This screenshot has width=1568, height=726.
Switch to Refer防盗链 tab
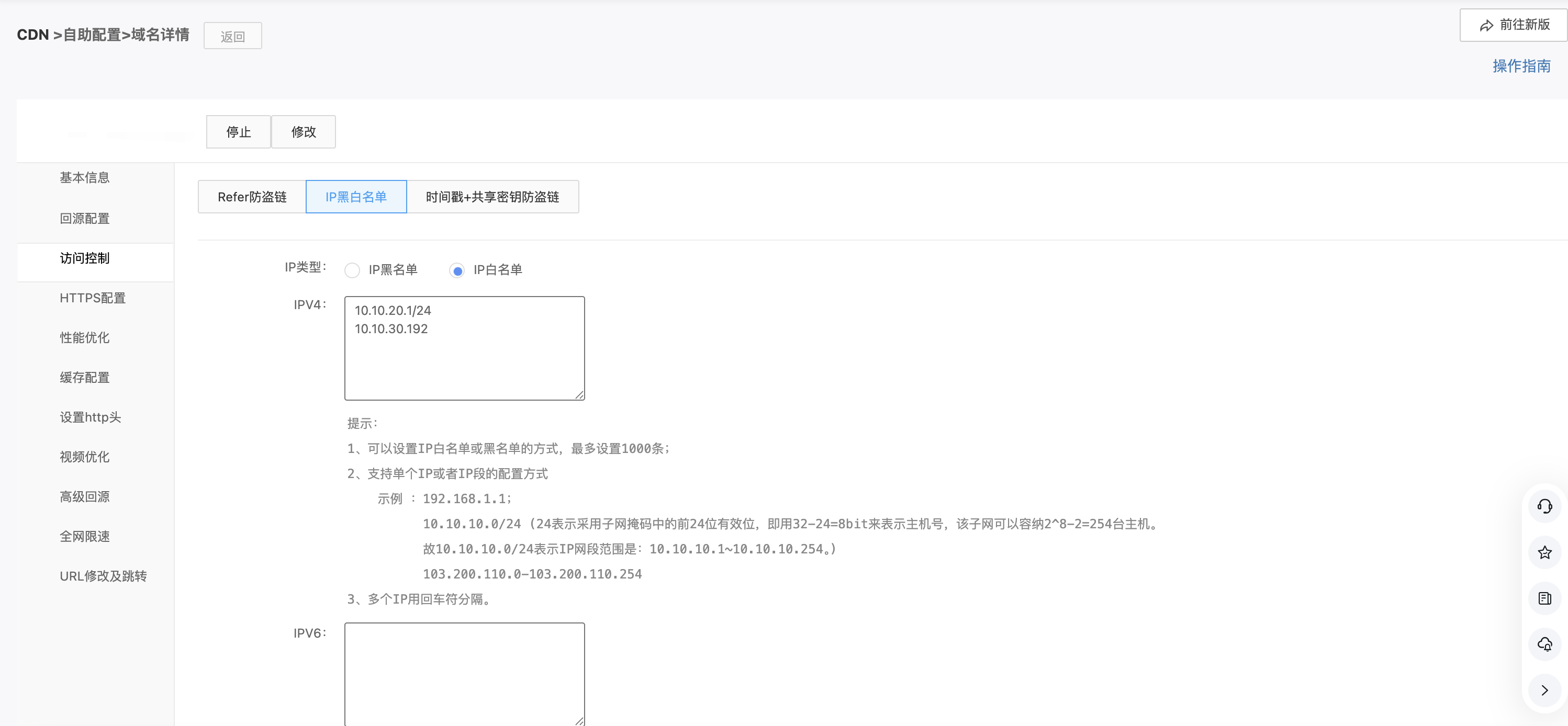pos(252,197)
